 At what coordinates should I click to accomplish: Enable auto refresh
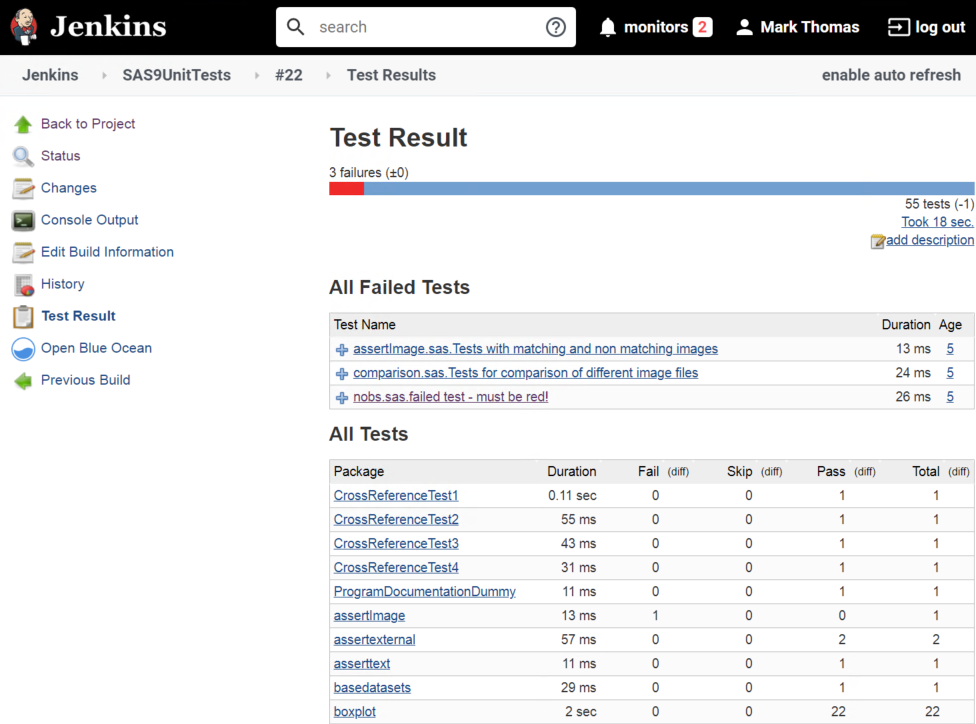pyautogui.click(x=891, y=75)
